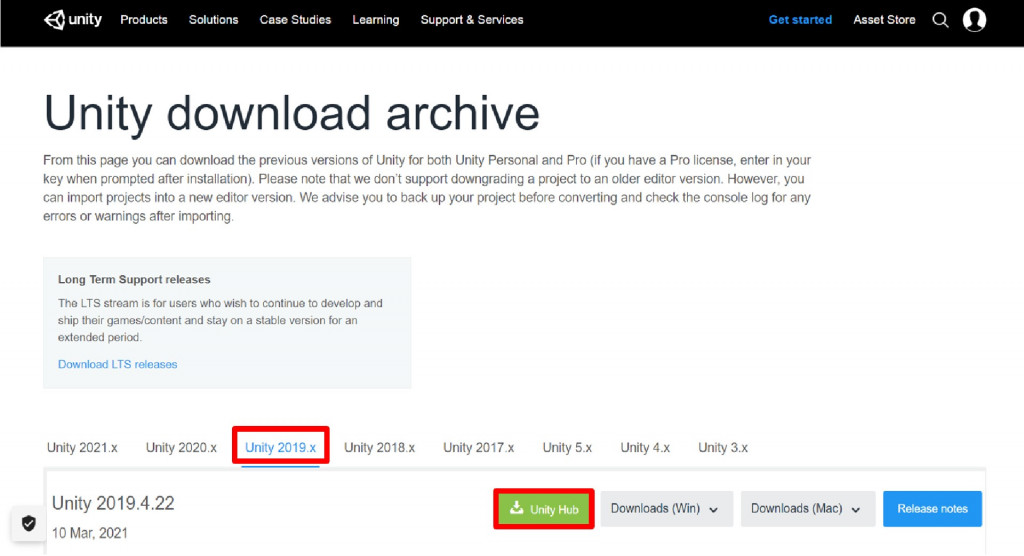The image size is (1024, 556).
Task: Switch to the Unity 2017.x tab
Action: [479, 448]
